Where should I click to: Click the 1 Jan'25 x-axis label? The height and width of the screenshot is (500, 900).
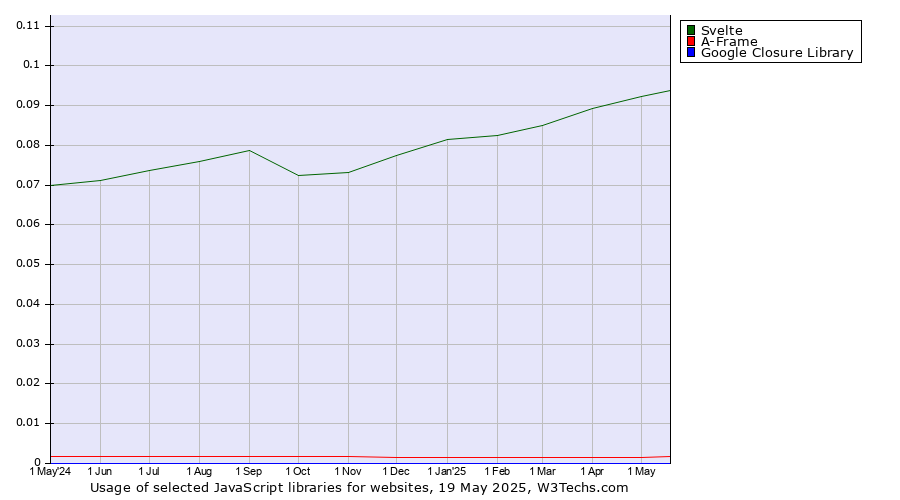447,471
